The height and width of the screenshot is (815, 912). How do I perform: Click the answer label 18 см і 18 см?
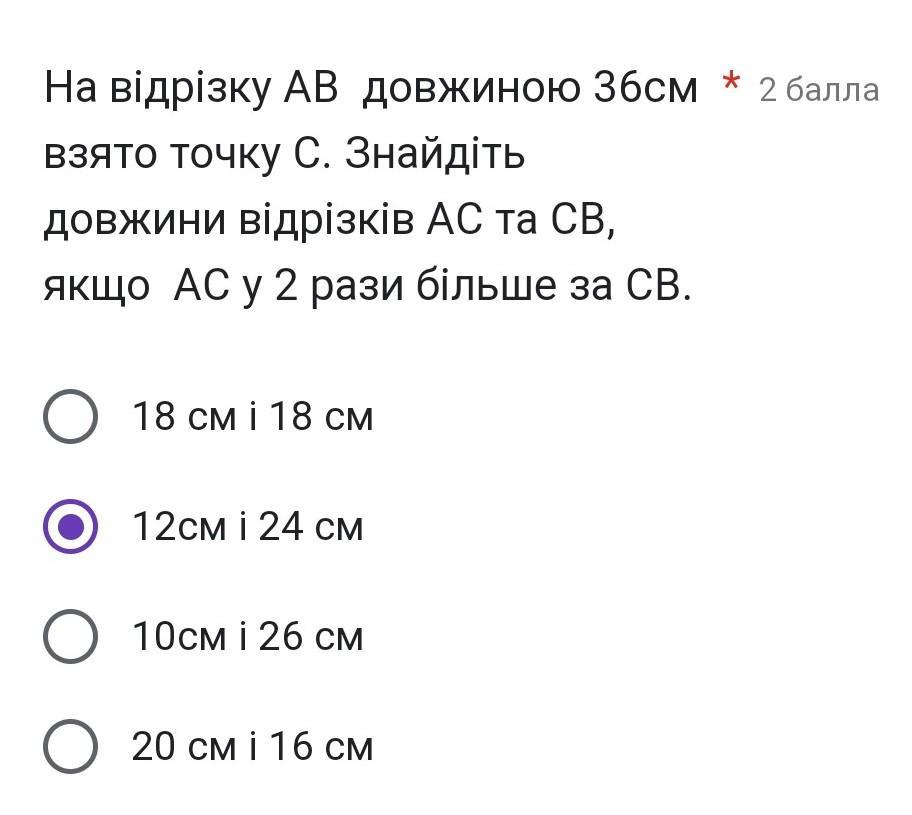point(252,417)
